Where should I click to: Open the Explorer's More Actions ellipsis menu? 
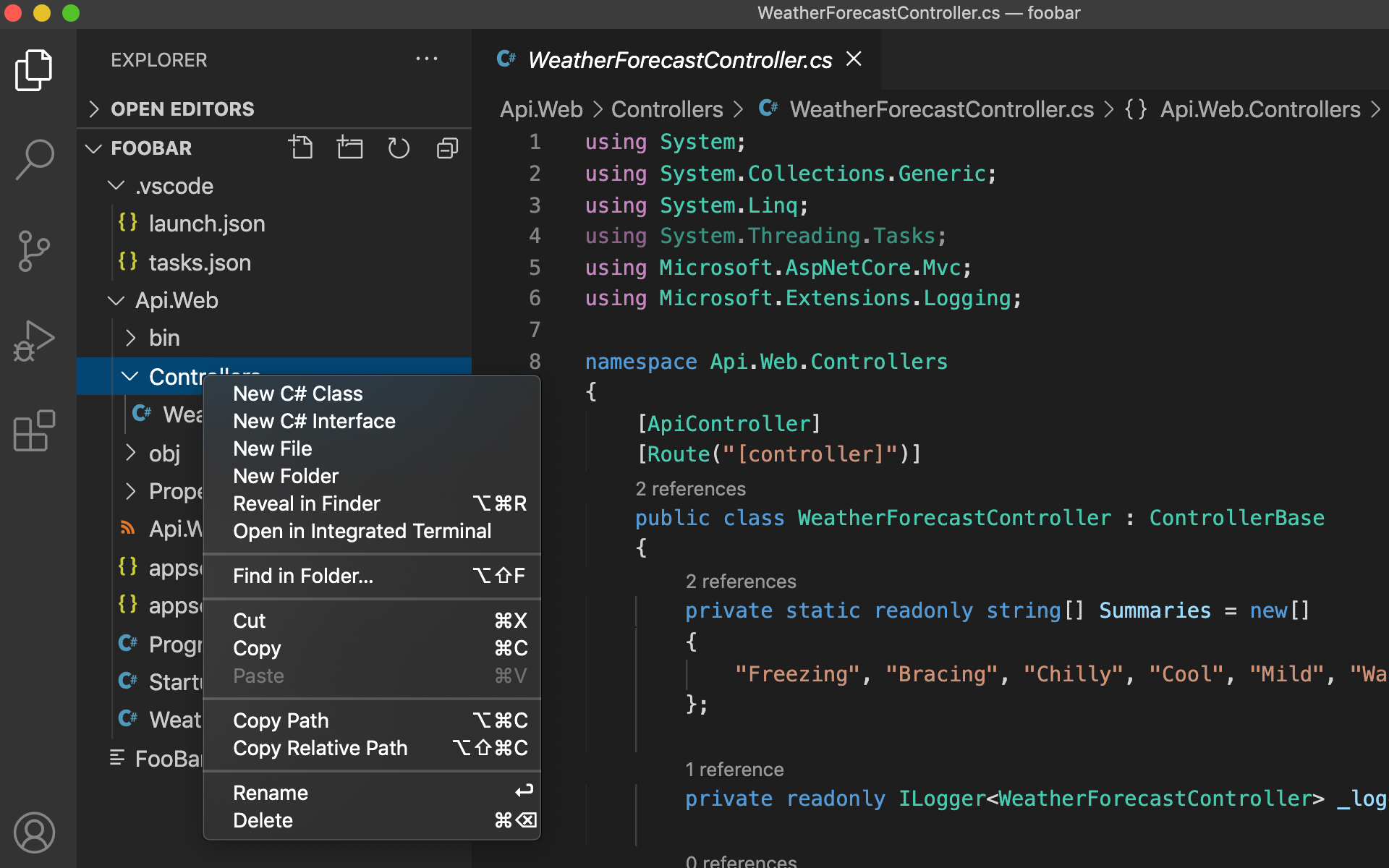pyautogui.click(x=427, y=59)
